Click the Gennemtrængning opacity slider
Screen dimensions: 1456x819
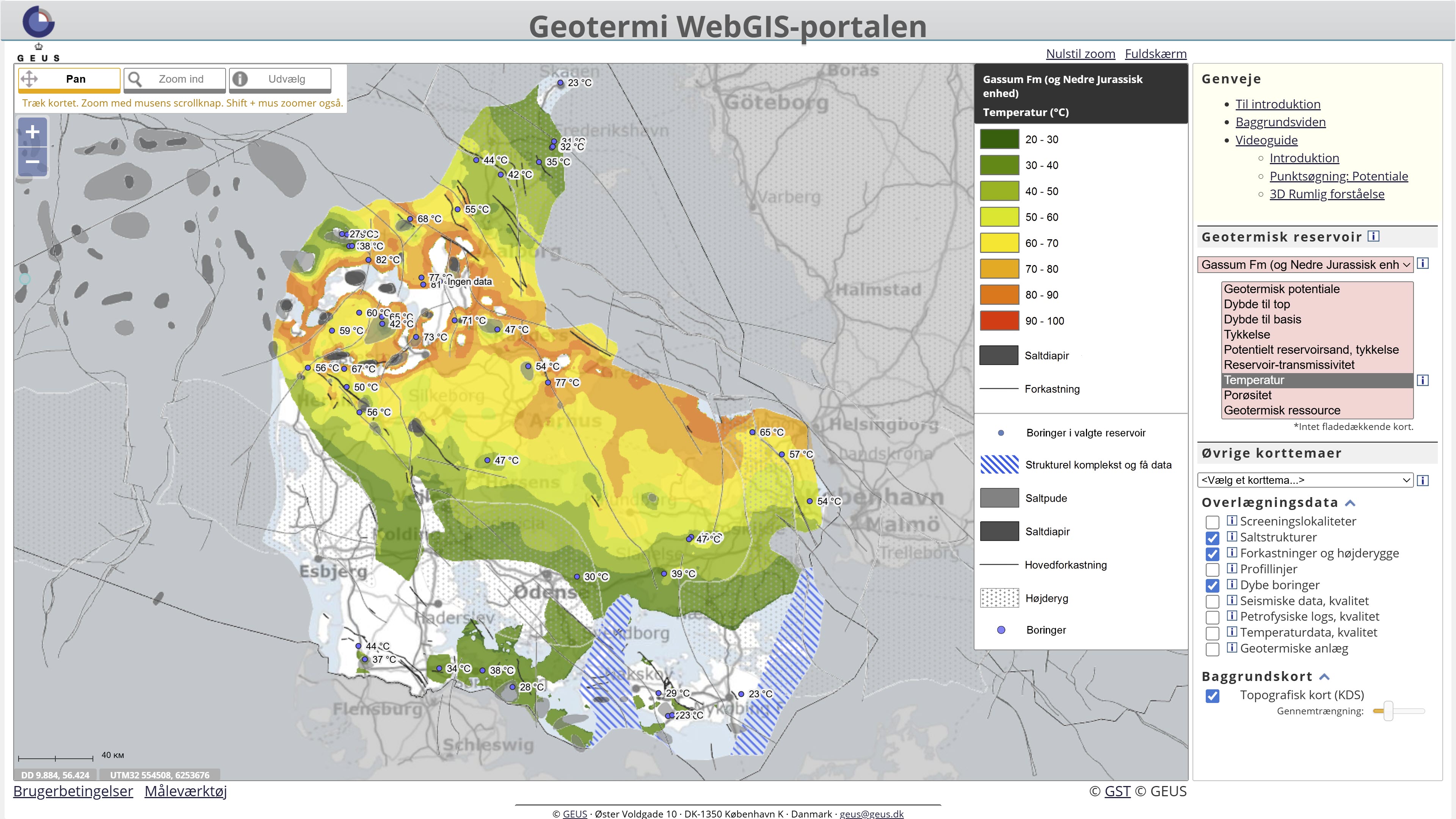[1398, 711]
